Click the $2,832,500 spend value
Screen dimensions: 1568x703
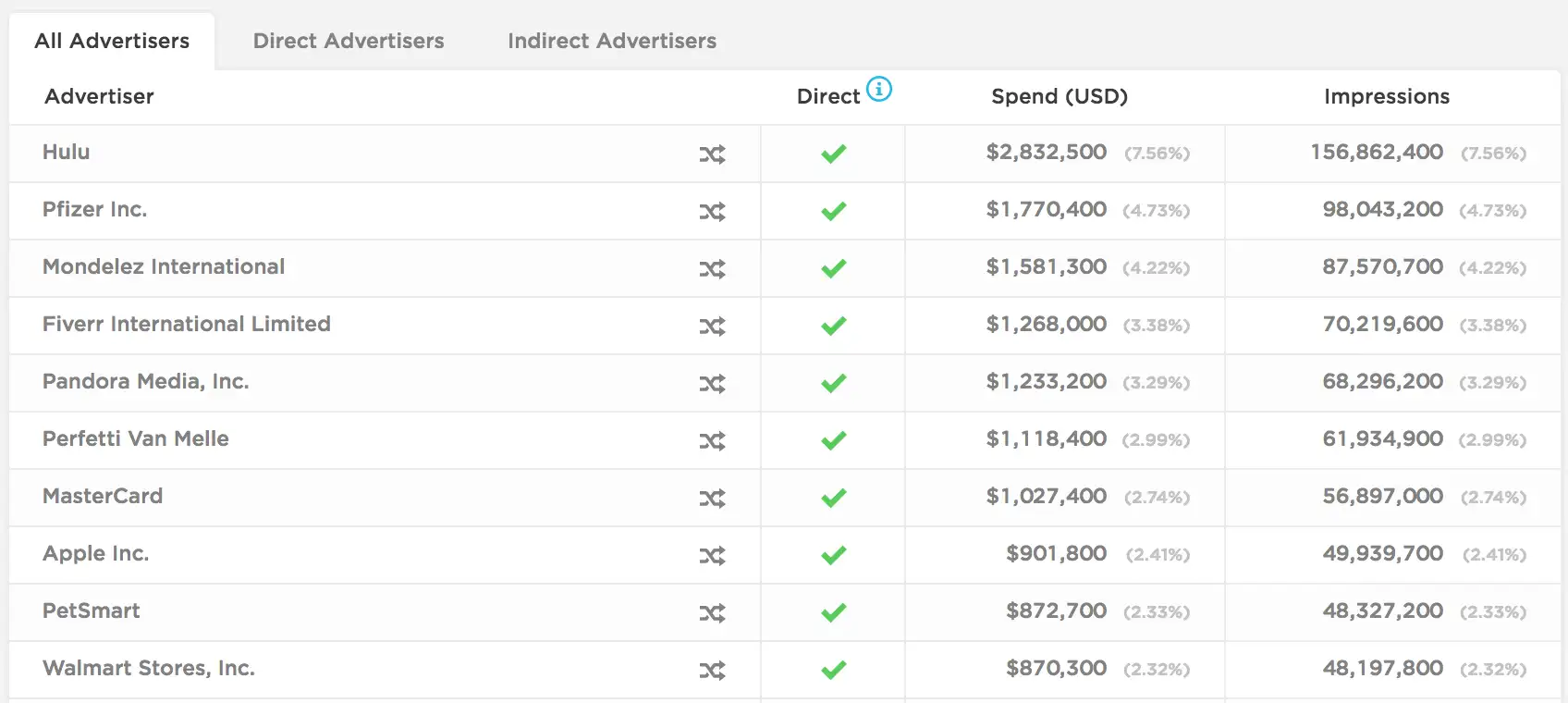point(1047,152)
